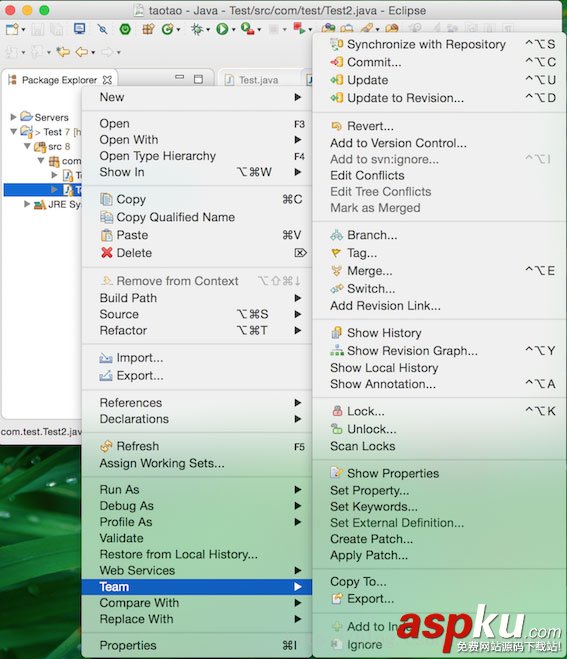Screen dimensions: 567x659
Task: Collapse the Test project node
Action: [x=13, y=132]
